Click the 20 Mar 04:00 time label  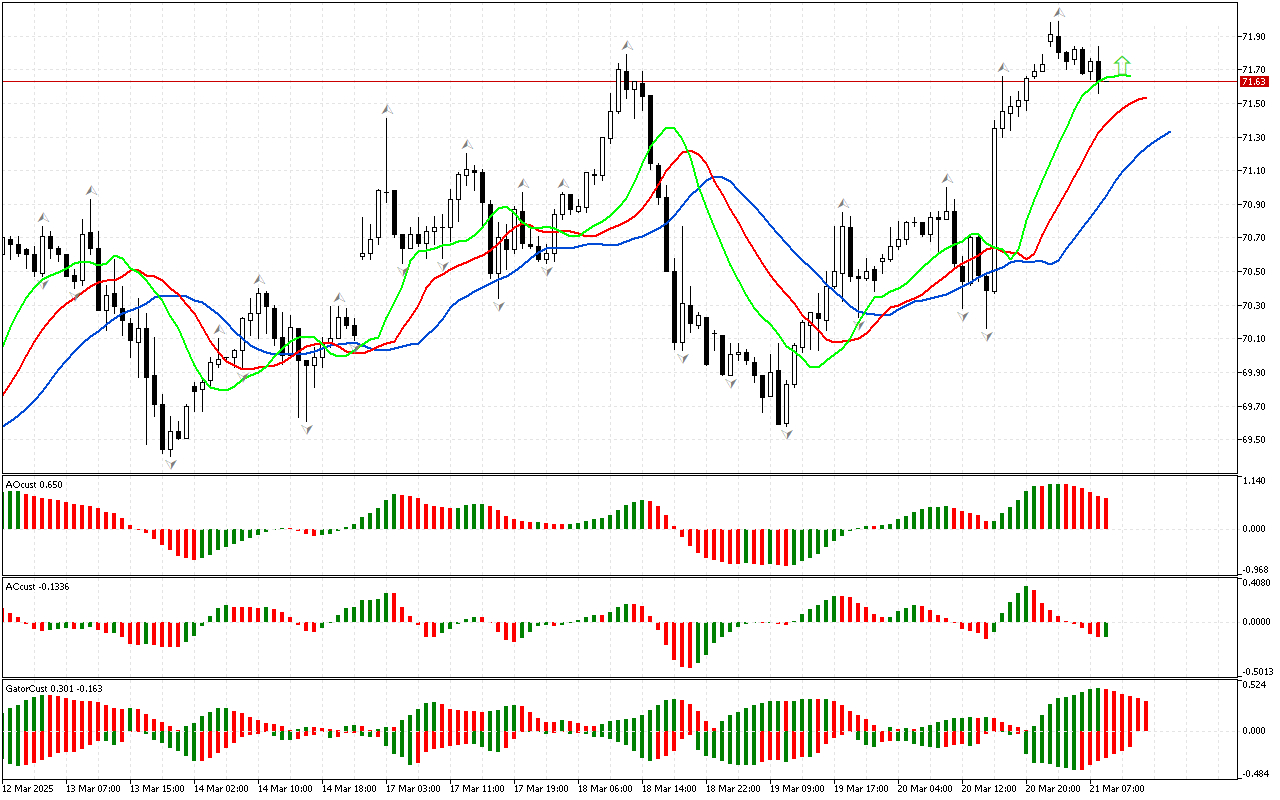click(926, 789)
